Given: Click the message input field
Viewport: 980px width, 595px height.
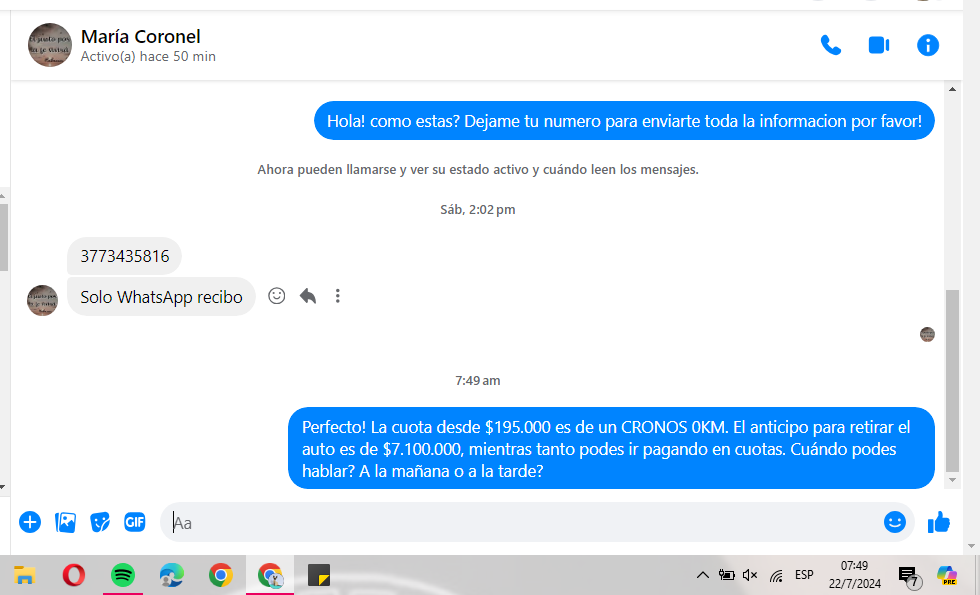Looking at the screenshot, I should tap(520, 522).
